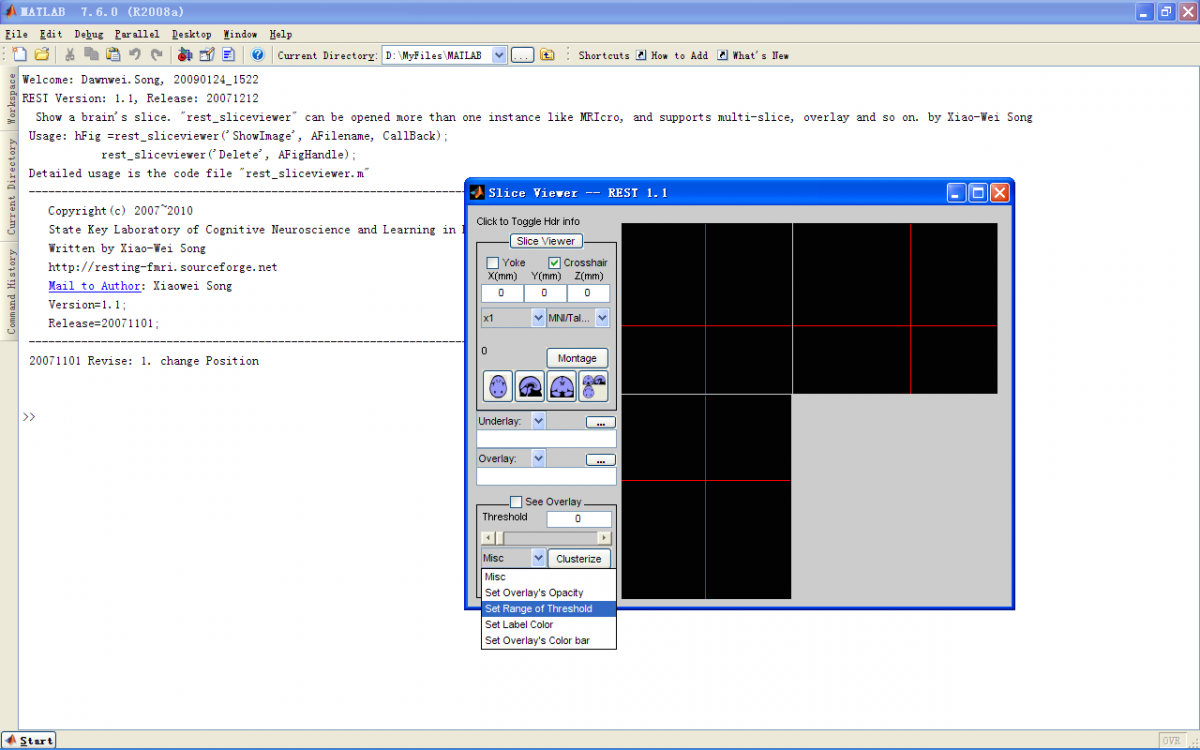Click the Overlay filename text field
The width and height of the screenshot is (1200, 750).
[547, 476]
